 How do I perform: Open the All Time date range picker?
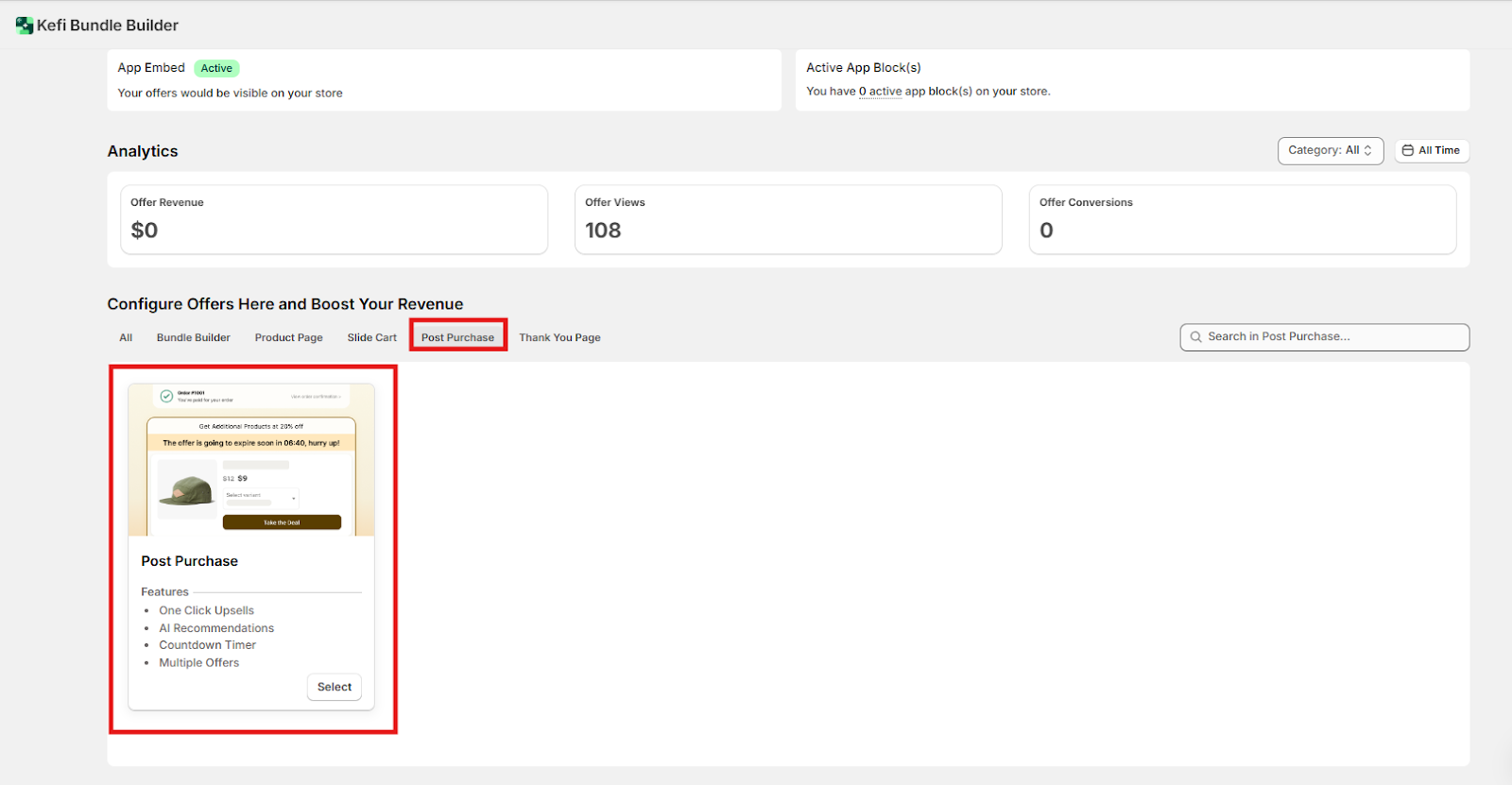pos(1432,151)
